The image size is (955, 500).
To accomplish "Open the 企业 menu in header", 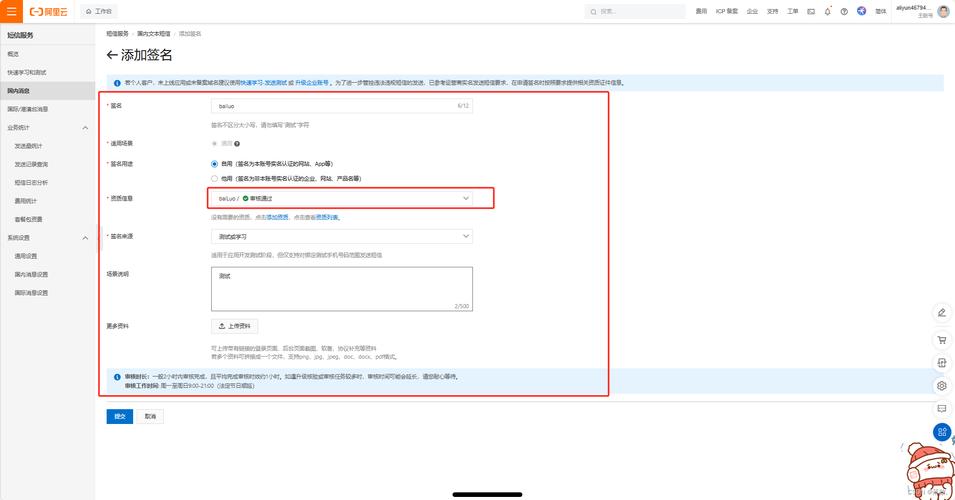I will click(x=752, y=11).
